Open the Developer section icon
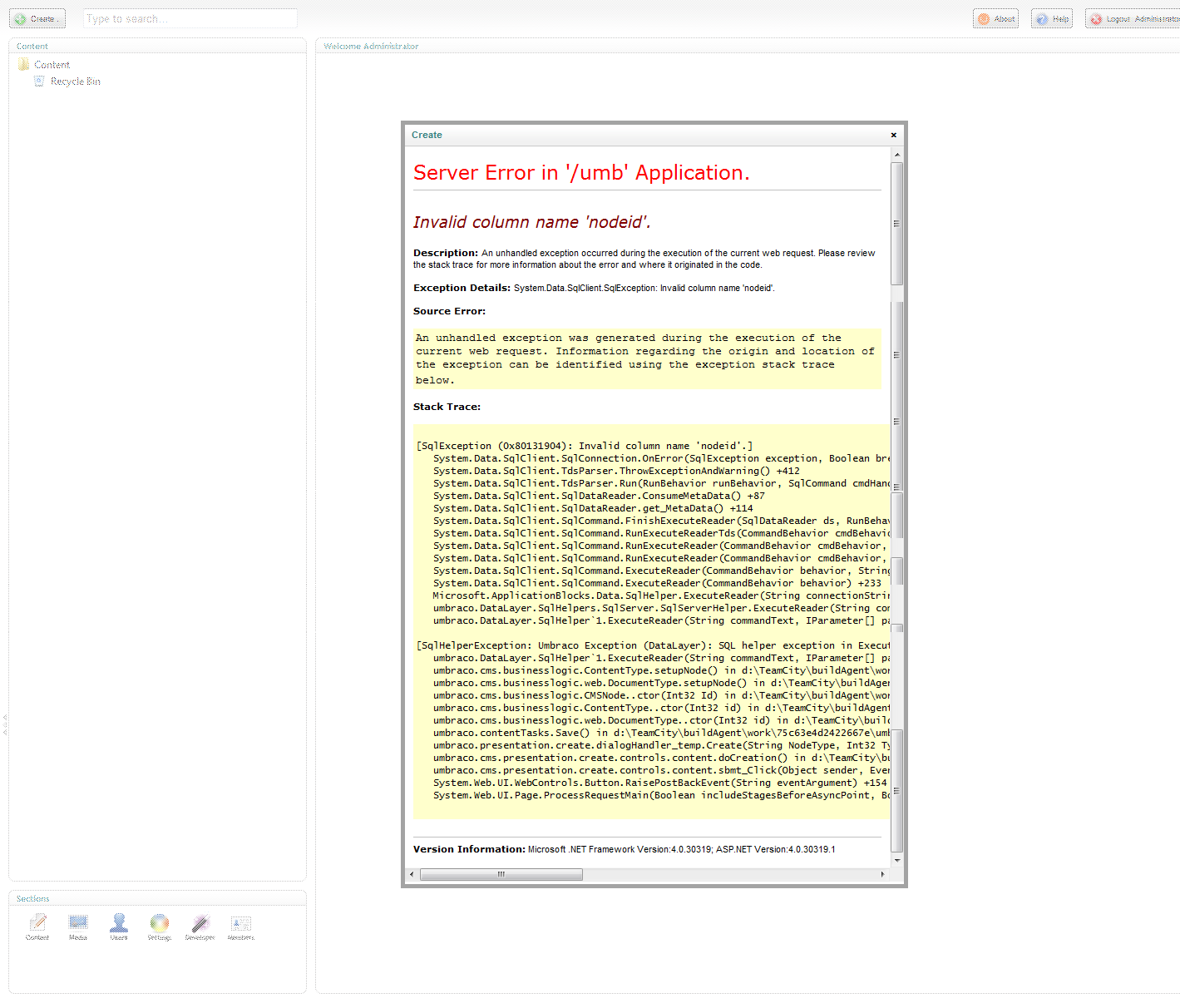1180x1008 pixels. [200, 923]
